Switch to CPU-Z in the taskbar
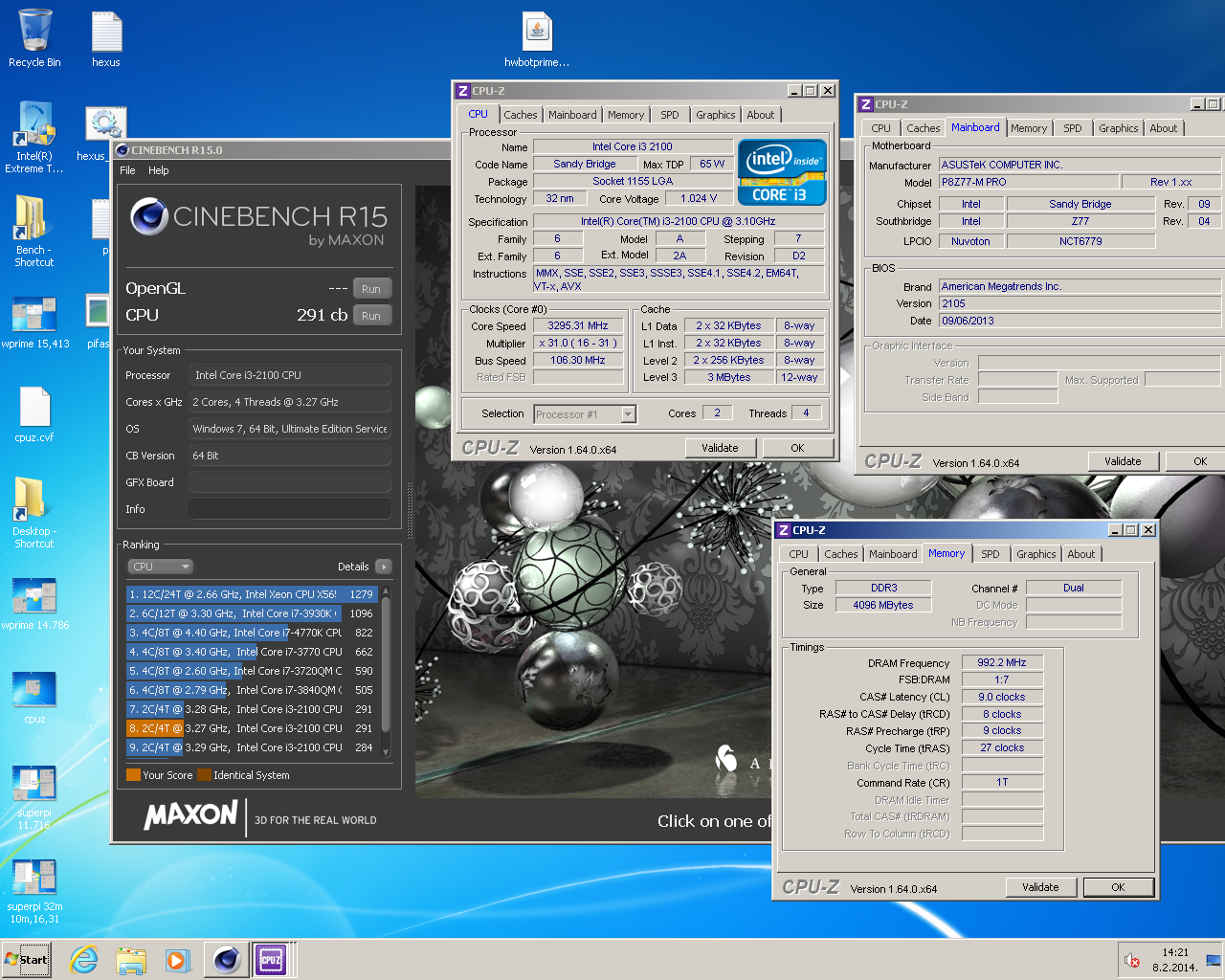Viewport: 1225px width, 980px height. (x=271, y=960)
